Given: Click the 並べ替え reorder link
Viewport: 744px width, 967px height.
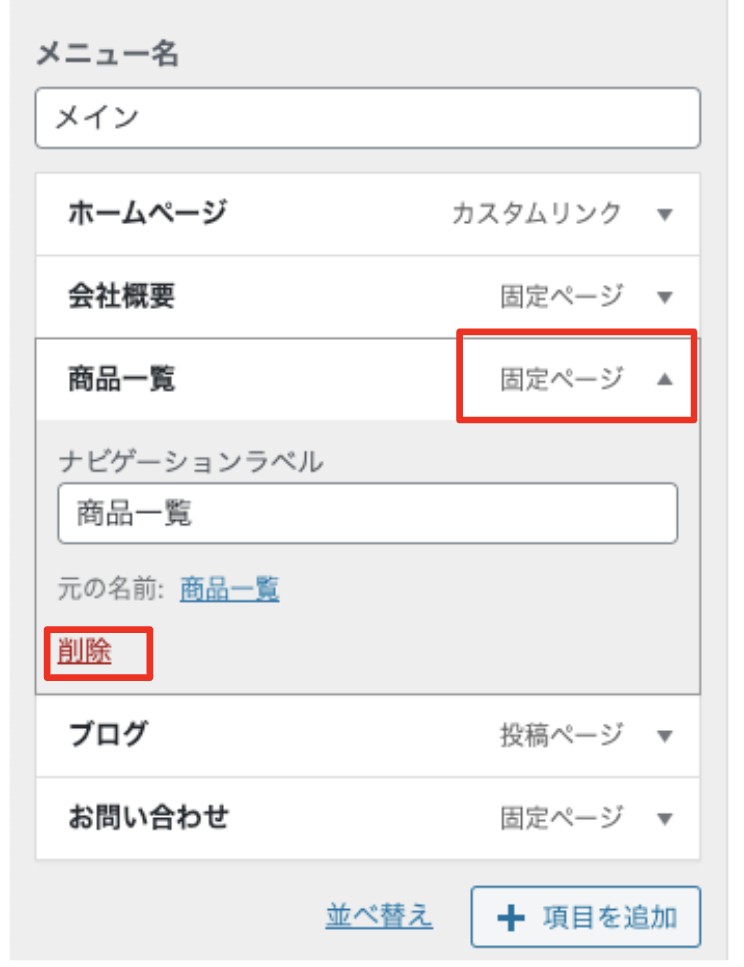Looking at the screenshot, I should (x=379, y=915).
